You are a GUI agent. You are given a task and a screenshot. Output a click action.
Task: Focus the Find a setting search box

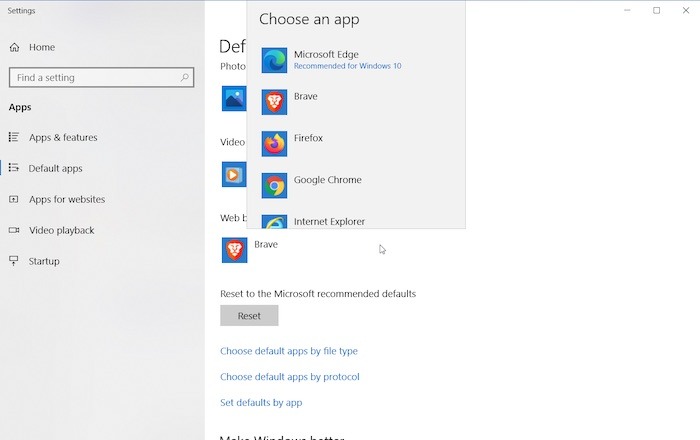101,77
